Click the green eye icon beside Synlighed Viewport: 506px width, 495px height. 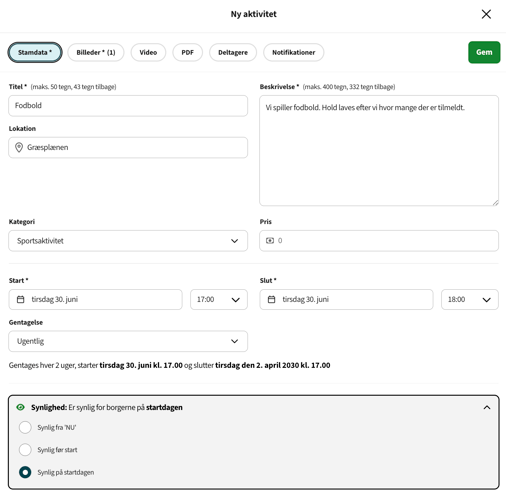coord(21,407)
